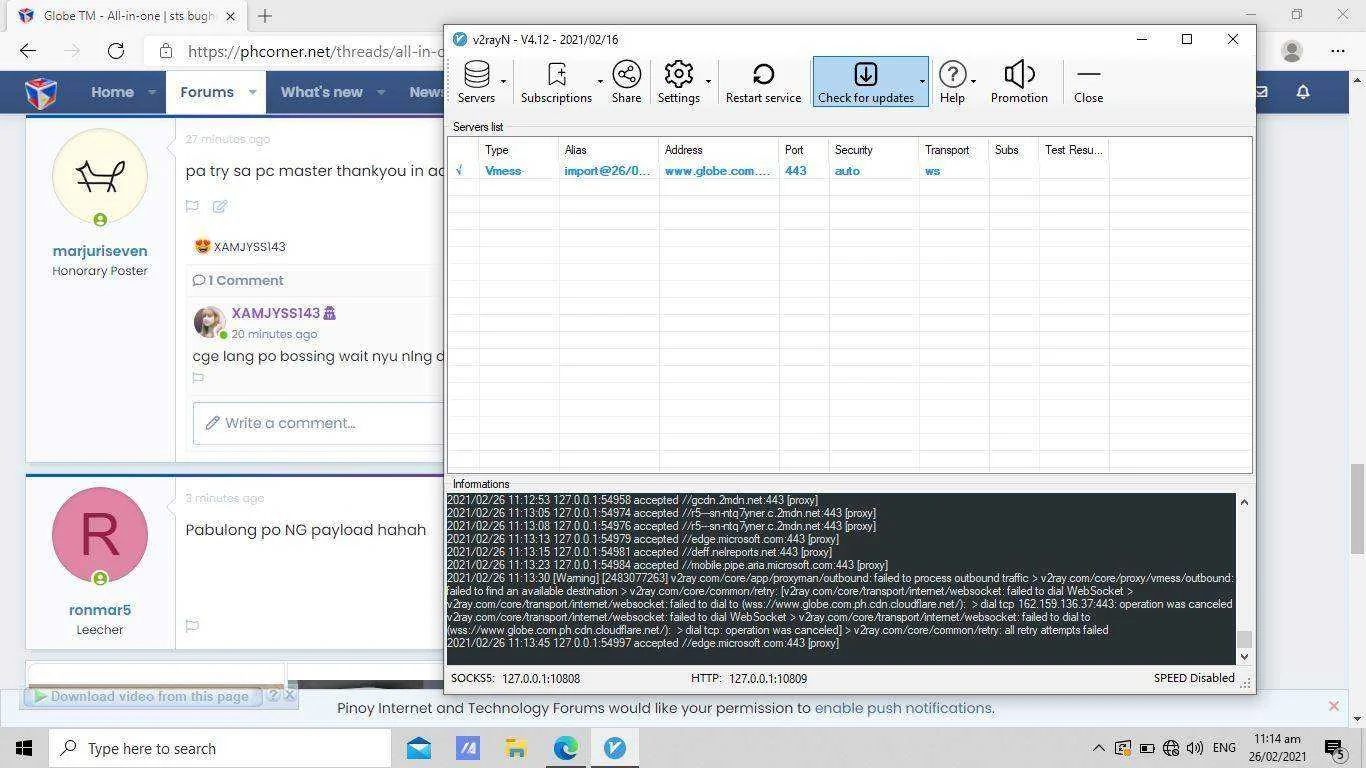
Task: Open Edge settings and more menu
Action: (x=1338, y=51)
